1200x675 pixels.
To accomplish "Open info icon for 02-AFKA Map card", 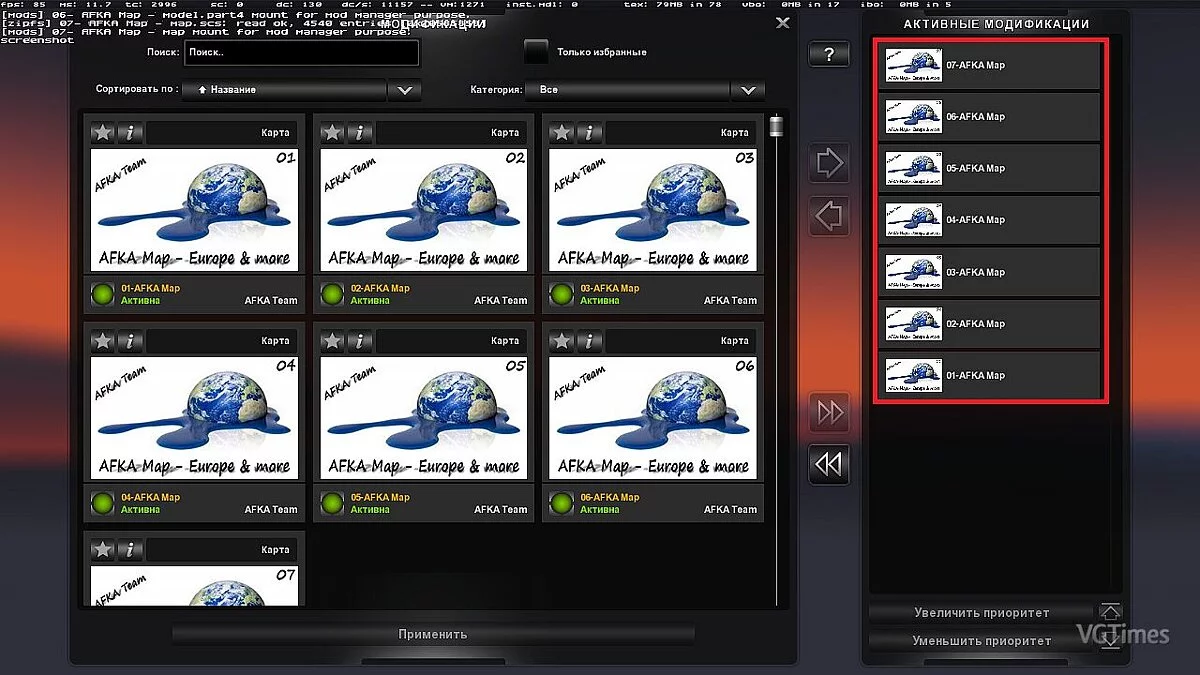I will point(360,132).
